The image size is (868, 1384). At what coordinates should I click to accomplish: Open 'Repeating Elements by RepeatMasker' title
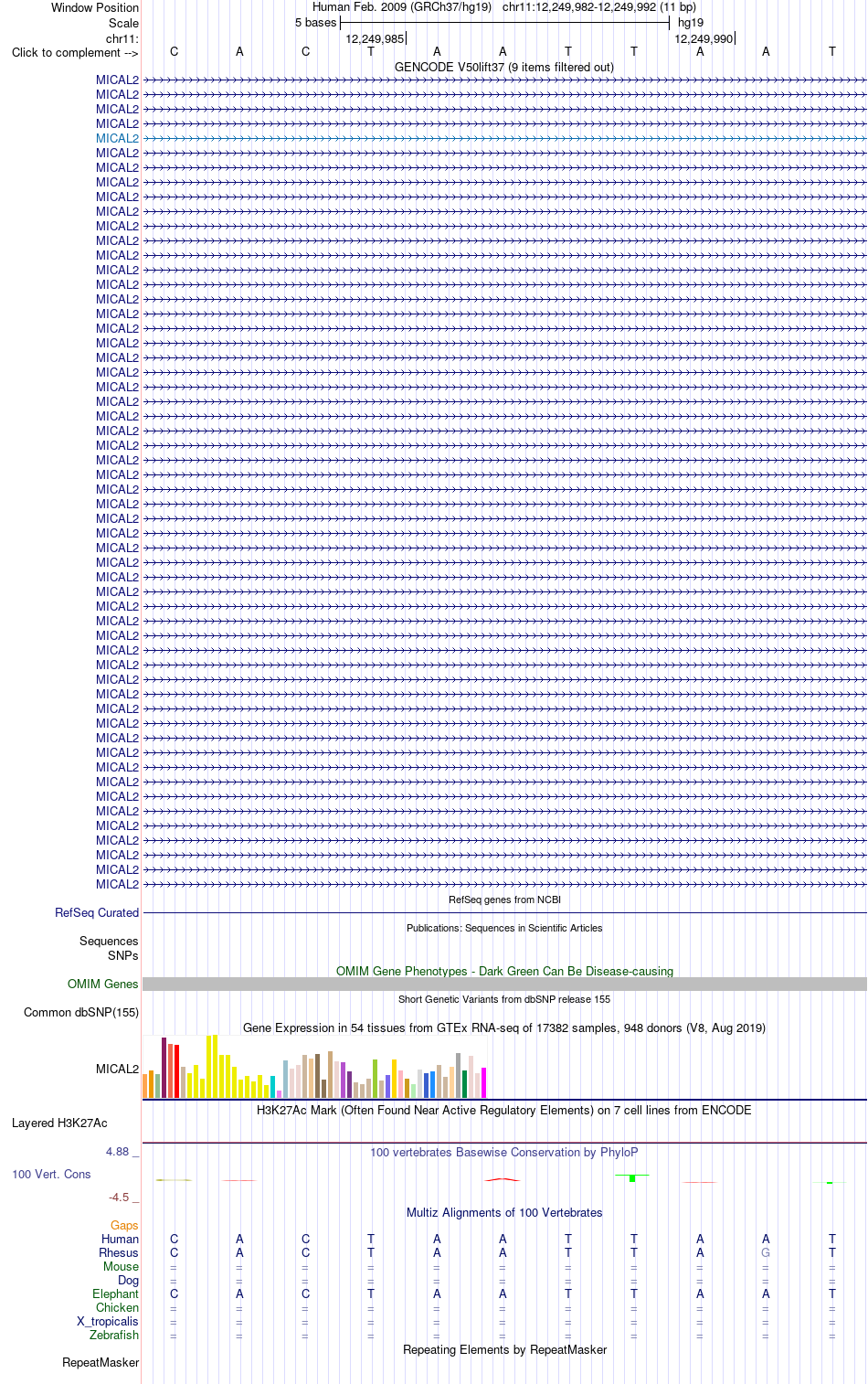click(504, 1349)
